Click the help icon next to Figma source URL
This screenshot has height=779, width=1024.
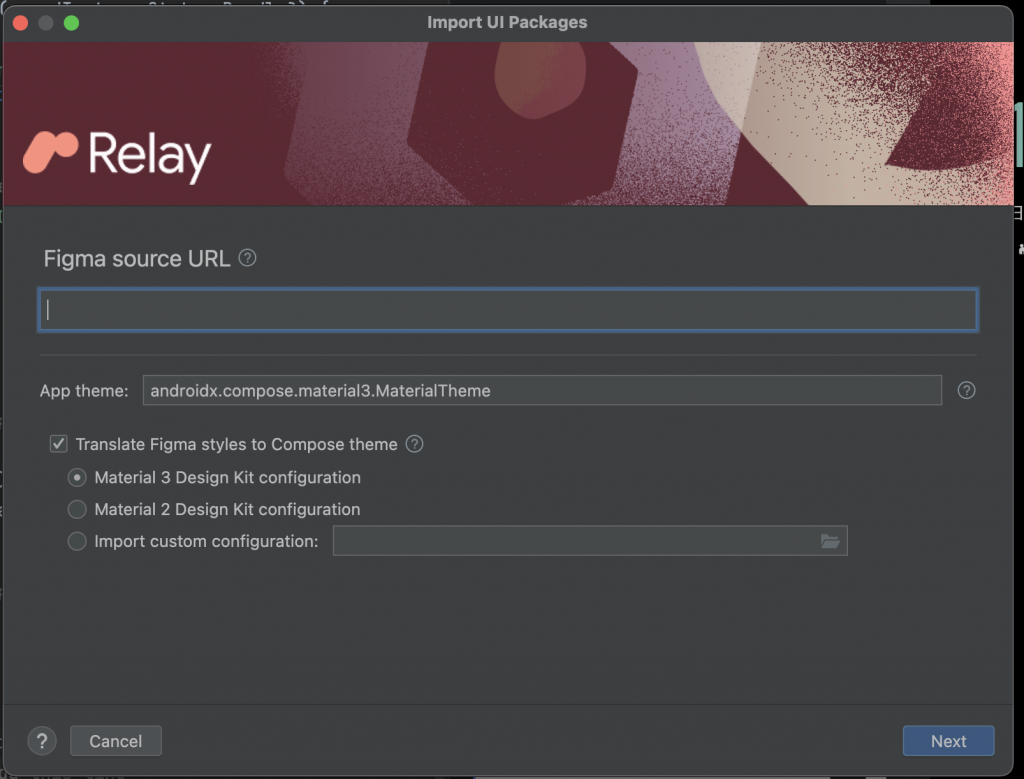click(x=248, y=258)
